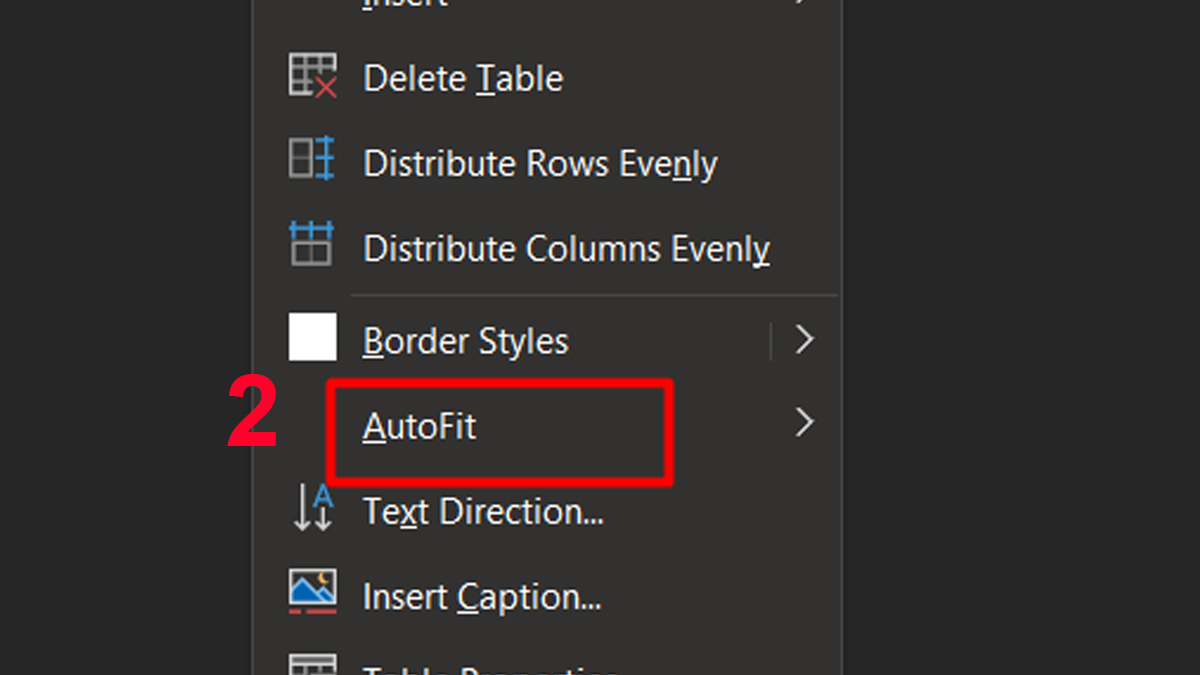1200x675 pixels.
Task: Click the Distribute Rows Evenly icon
Action: pos(312,161)
